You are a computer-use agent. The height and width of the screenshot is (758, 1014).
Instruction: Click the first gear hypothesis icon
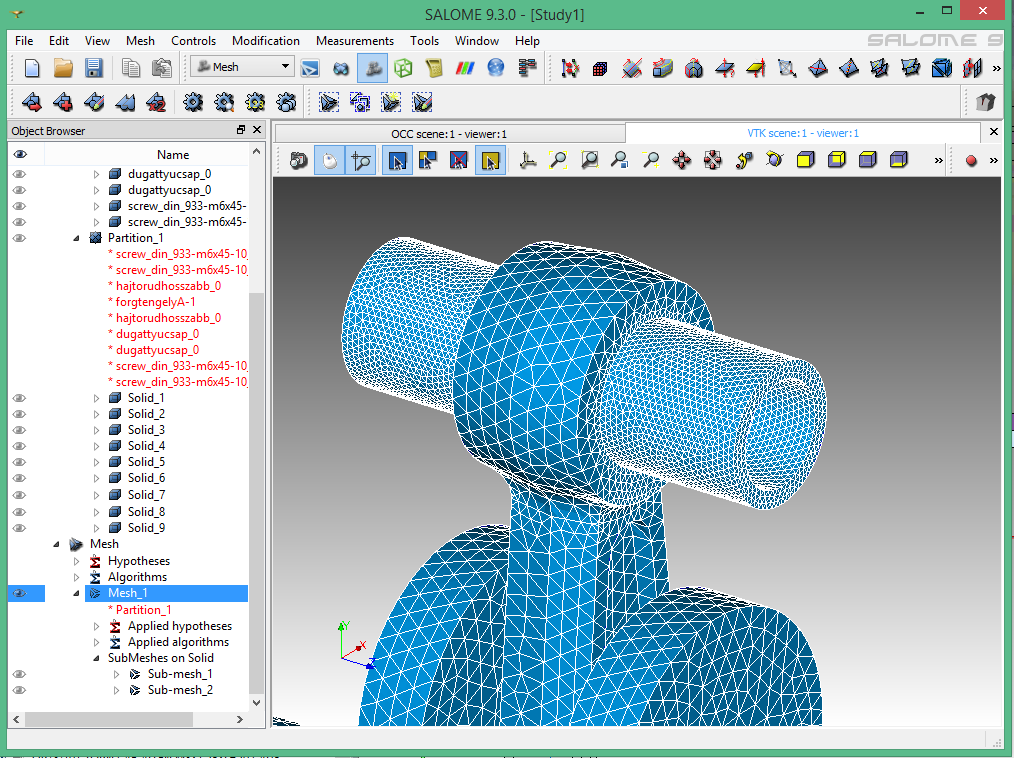click(193, 102)
